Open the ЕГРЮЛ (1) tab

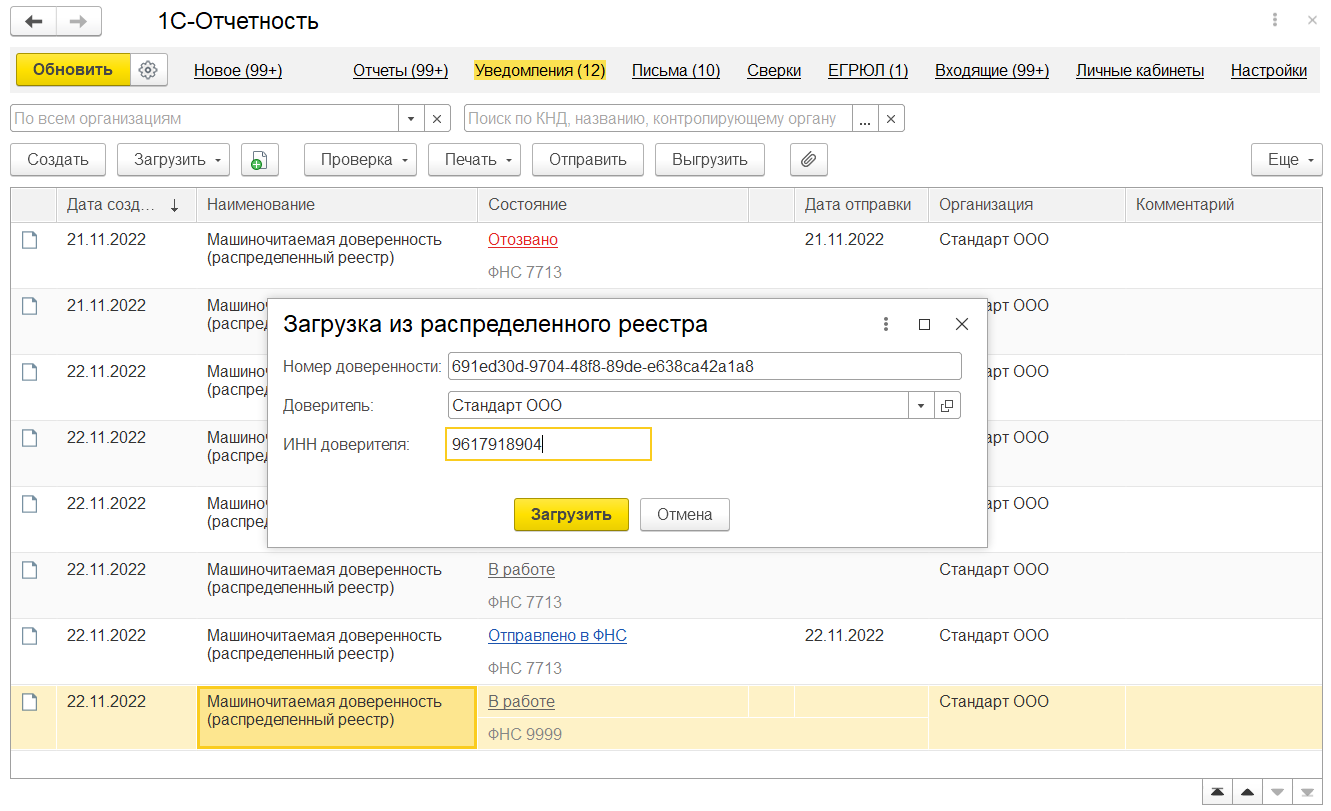(x=868, y=71)
